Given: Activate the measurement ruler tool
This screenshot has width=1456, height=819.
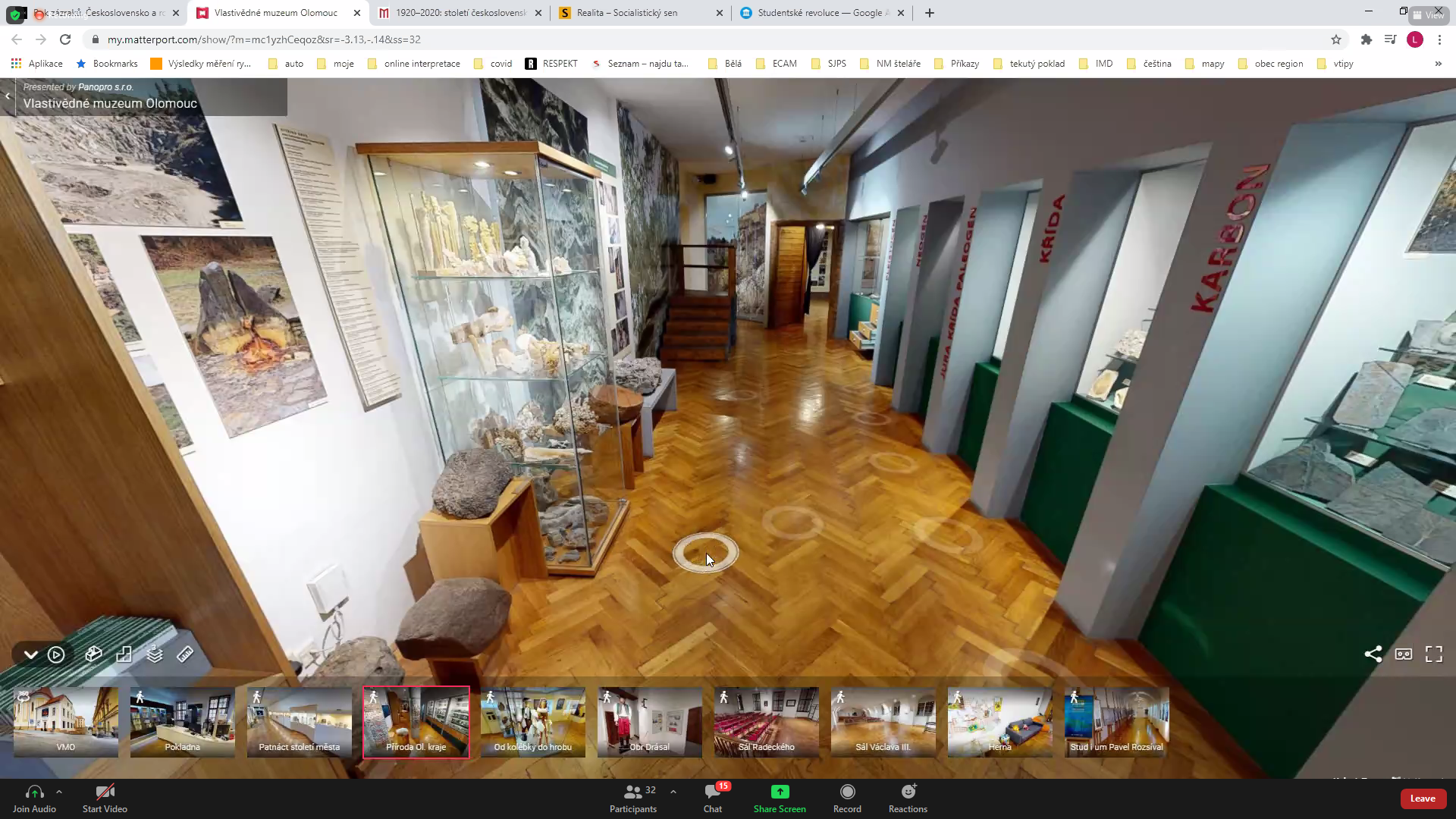Looking at the screenshot, I should click(x=185, y=654).
